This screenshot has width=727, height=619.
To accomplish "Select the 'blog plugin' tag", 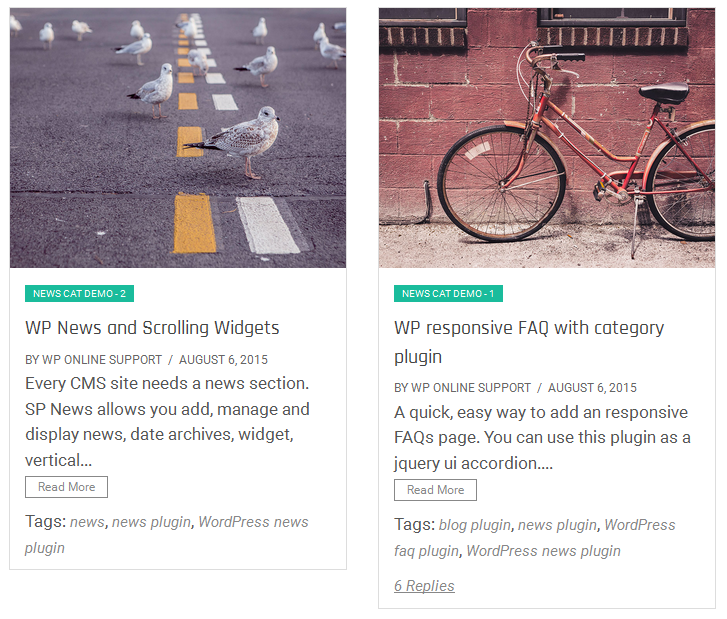I will pyautogui.click(x=474, y=525).
